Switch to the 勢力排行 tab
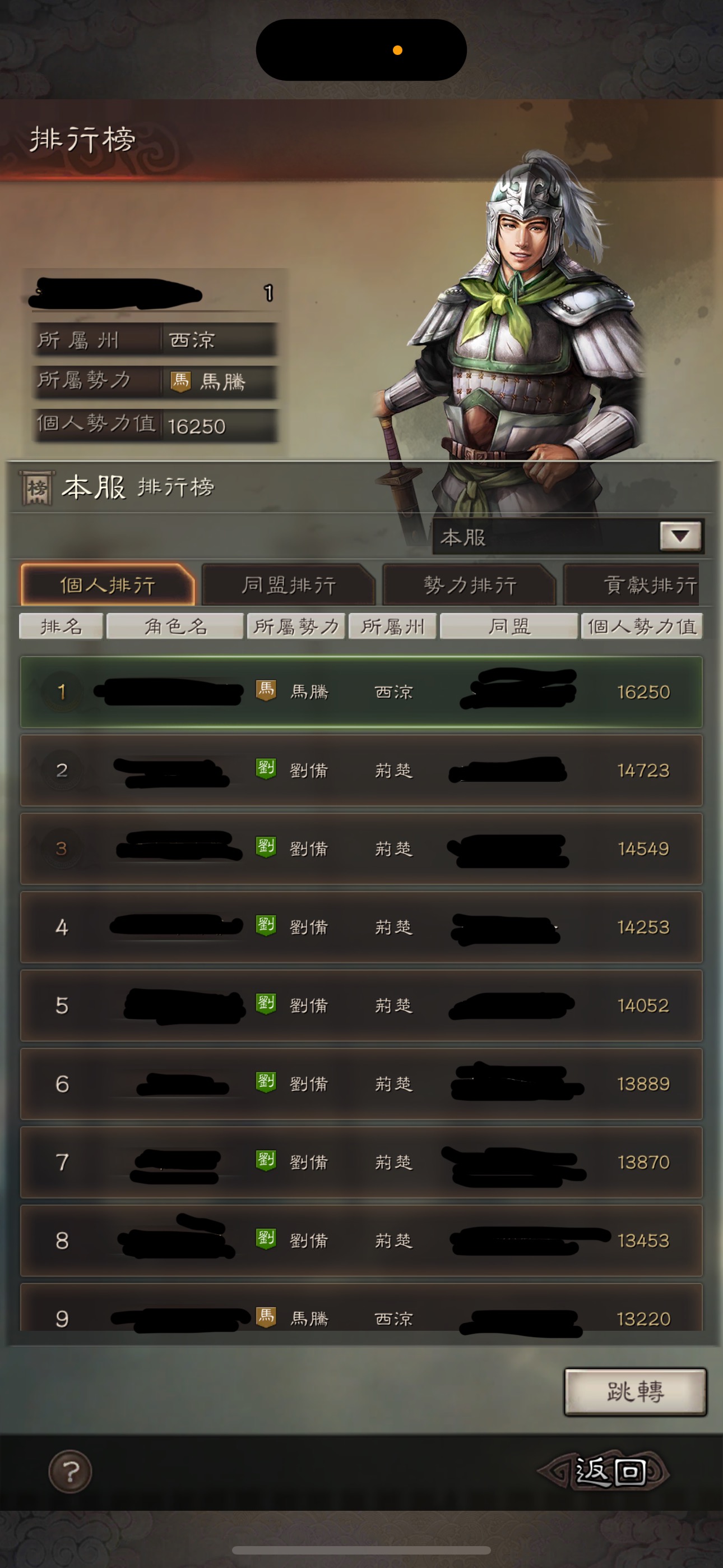This screenshot has height=1568, width=723. point(469,585)
